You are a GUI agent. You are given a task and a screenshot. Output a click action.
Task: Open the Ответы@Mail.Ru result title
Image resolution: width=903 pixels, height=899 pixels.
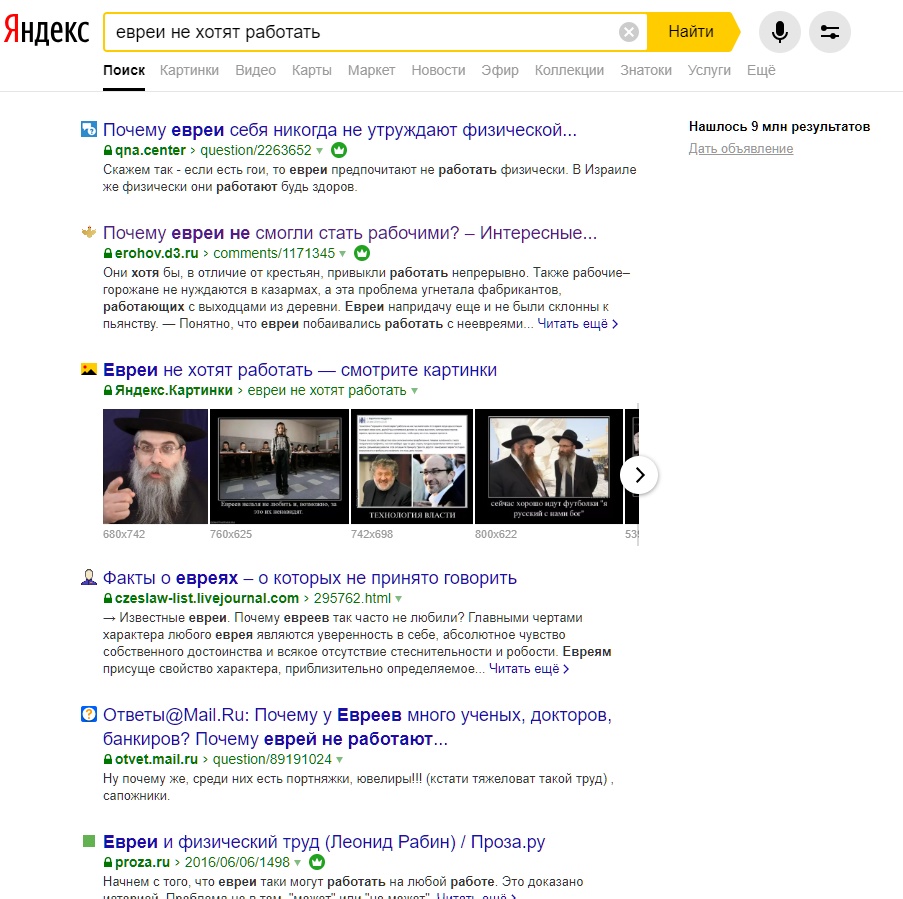(357, 727)
